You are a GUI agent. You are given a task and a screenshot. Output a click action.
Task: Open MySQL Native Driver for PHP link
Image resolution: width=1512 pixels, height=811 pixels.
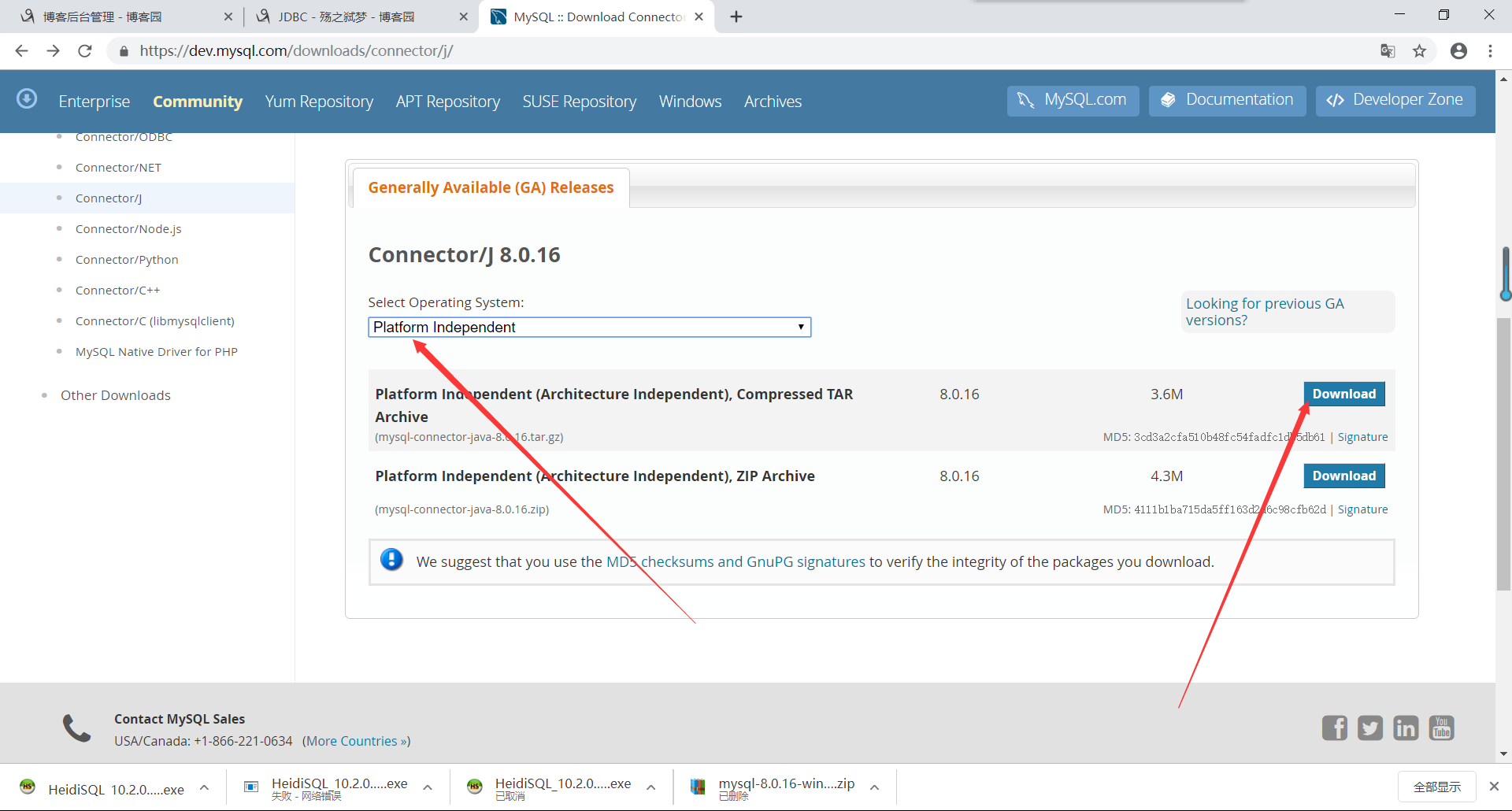click(x=157, y=352)
